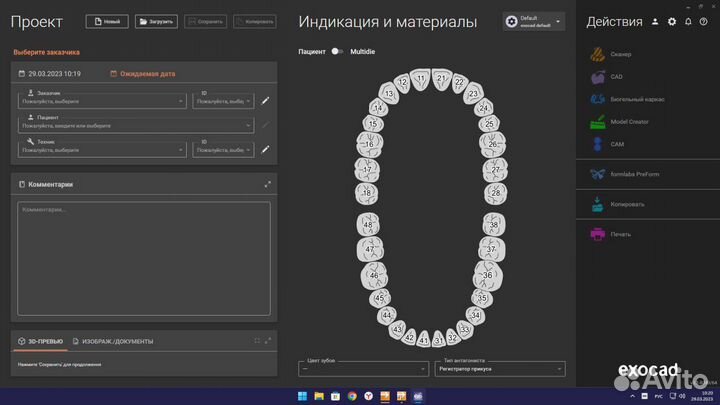
Task: Toggle the Пациент / Multidie switch
Action: click(337, 51)
